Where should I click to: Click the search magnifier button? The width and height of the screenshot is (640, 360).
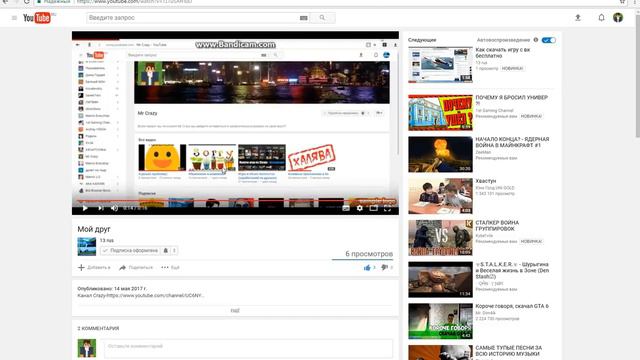click(322, 18)
